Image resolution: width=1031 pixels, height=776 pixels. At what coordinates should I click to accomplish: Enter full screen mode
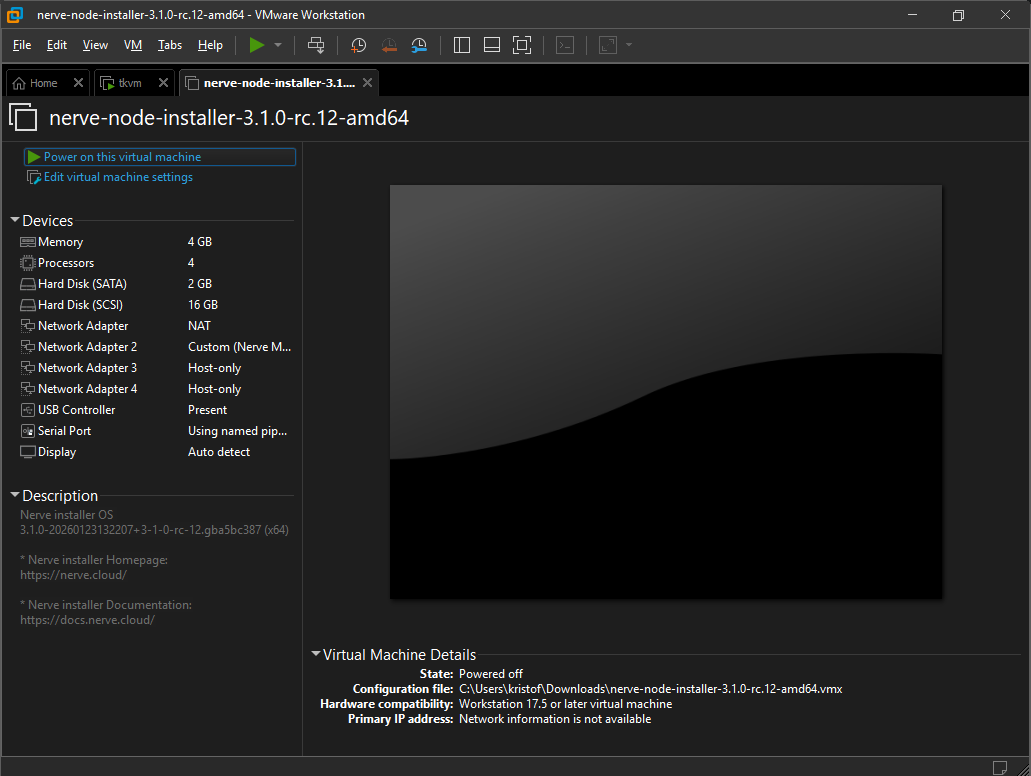pos(522,45)
